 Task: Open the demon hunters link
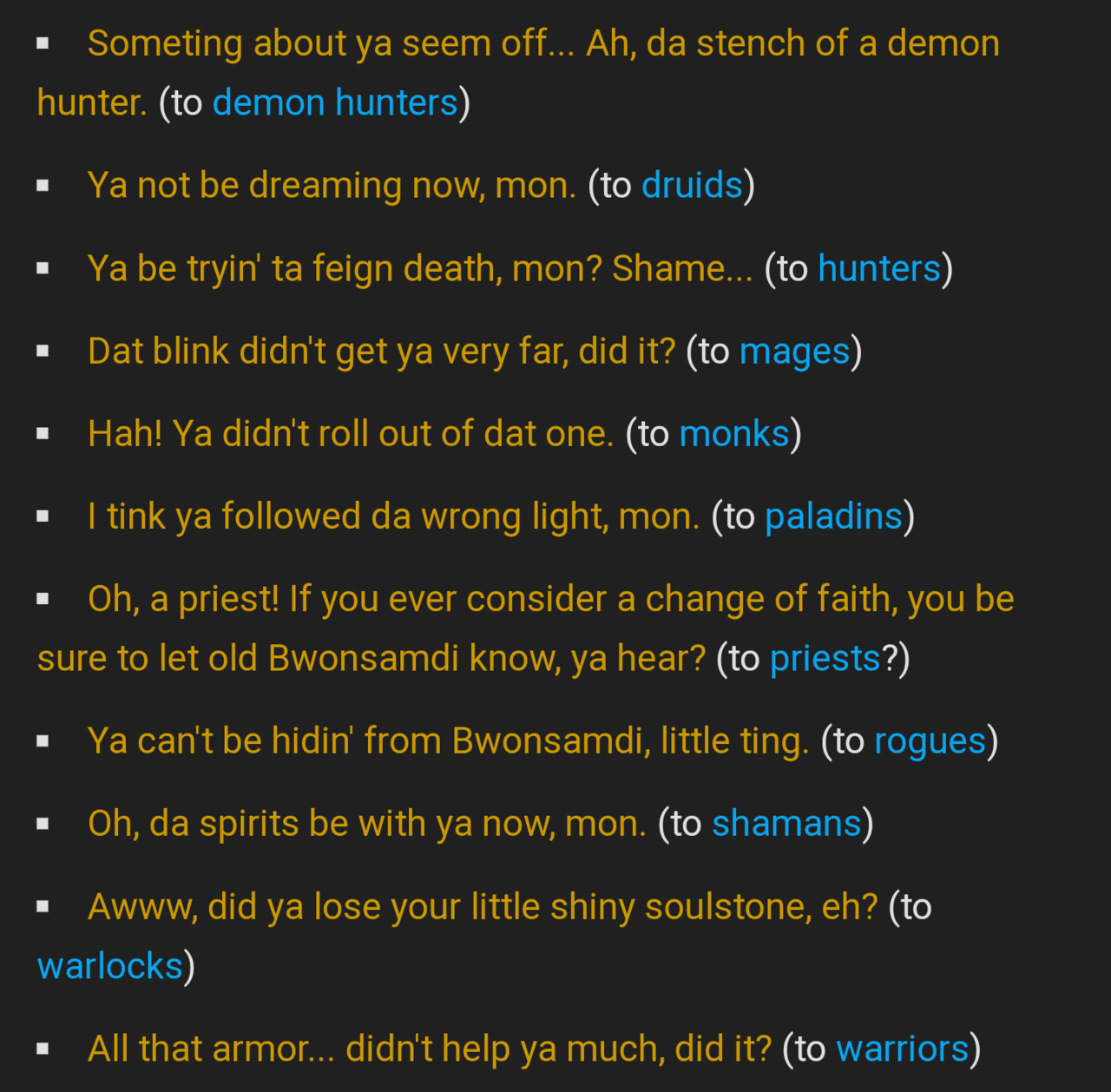(334, 103)
